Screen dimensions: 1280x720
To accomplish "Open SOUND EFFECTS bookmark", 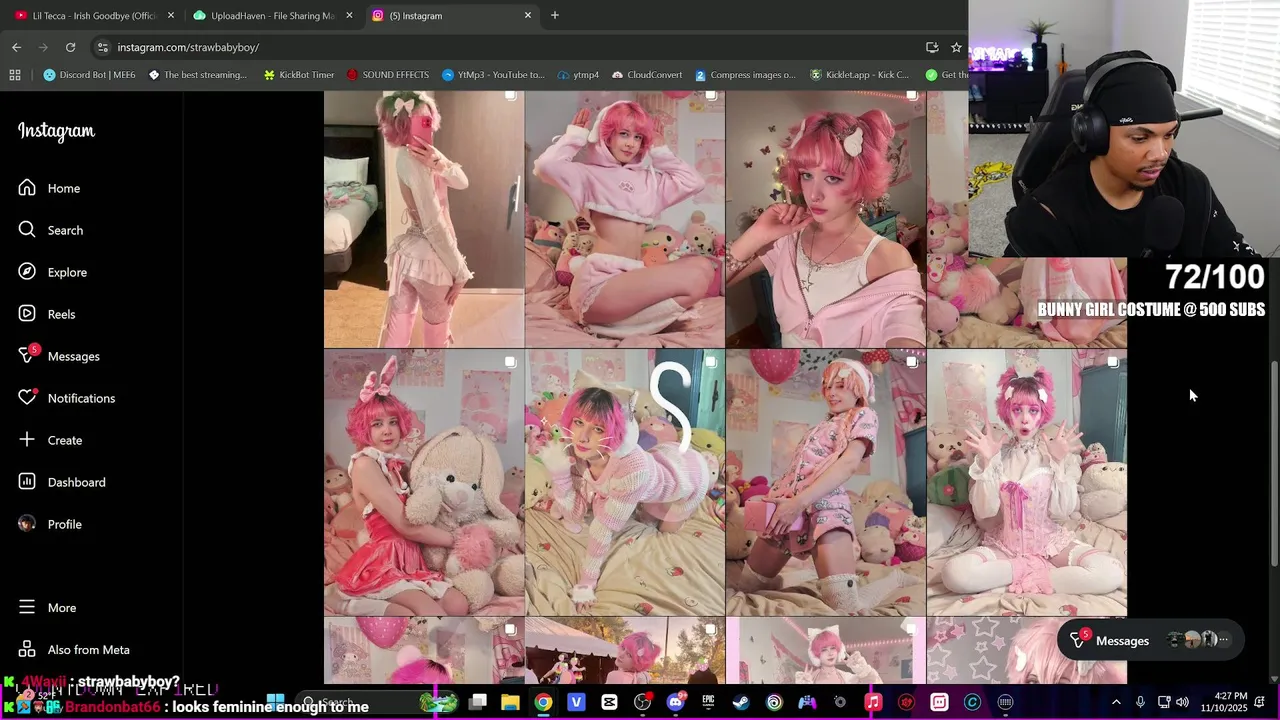I will (388, 75).
